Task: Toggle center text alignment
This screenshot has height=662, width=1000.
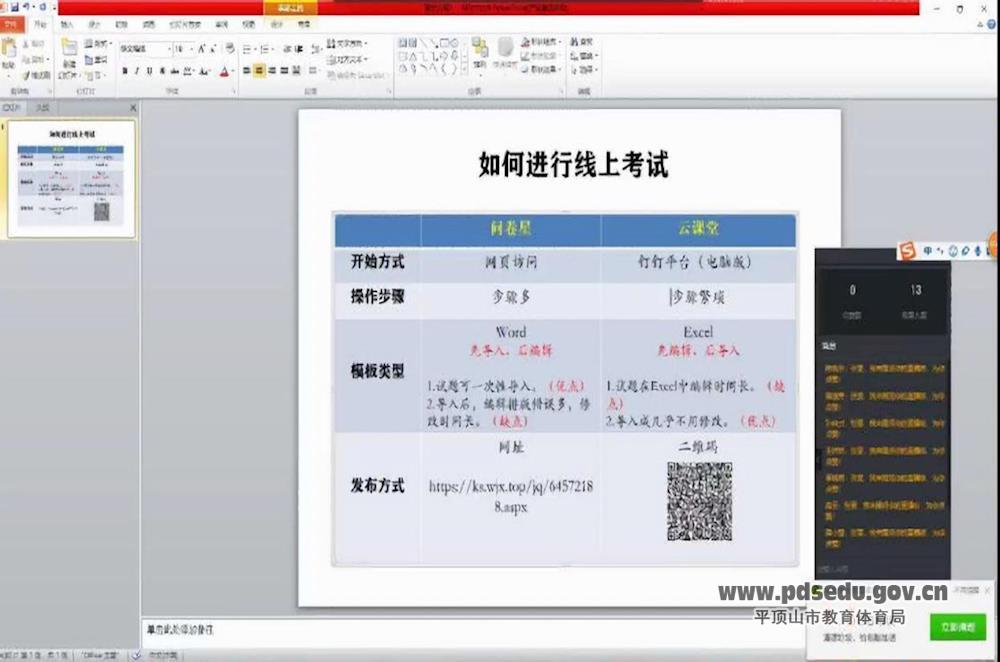Action: [259, 71]
